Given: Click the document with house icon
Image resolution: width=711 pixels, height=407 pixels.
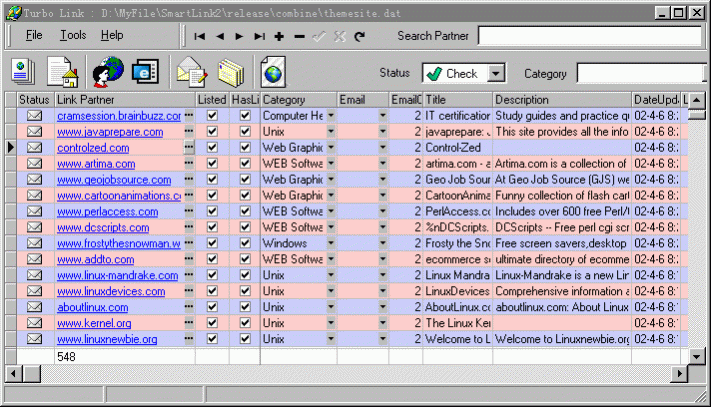Looking at the screenshot, I should (x=63, y=72).
